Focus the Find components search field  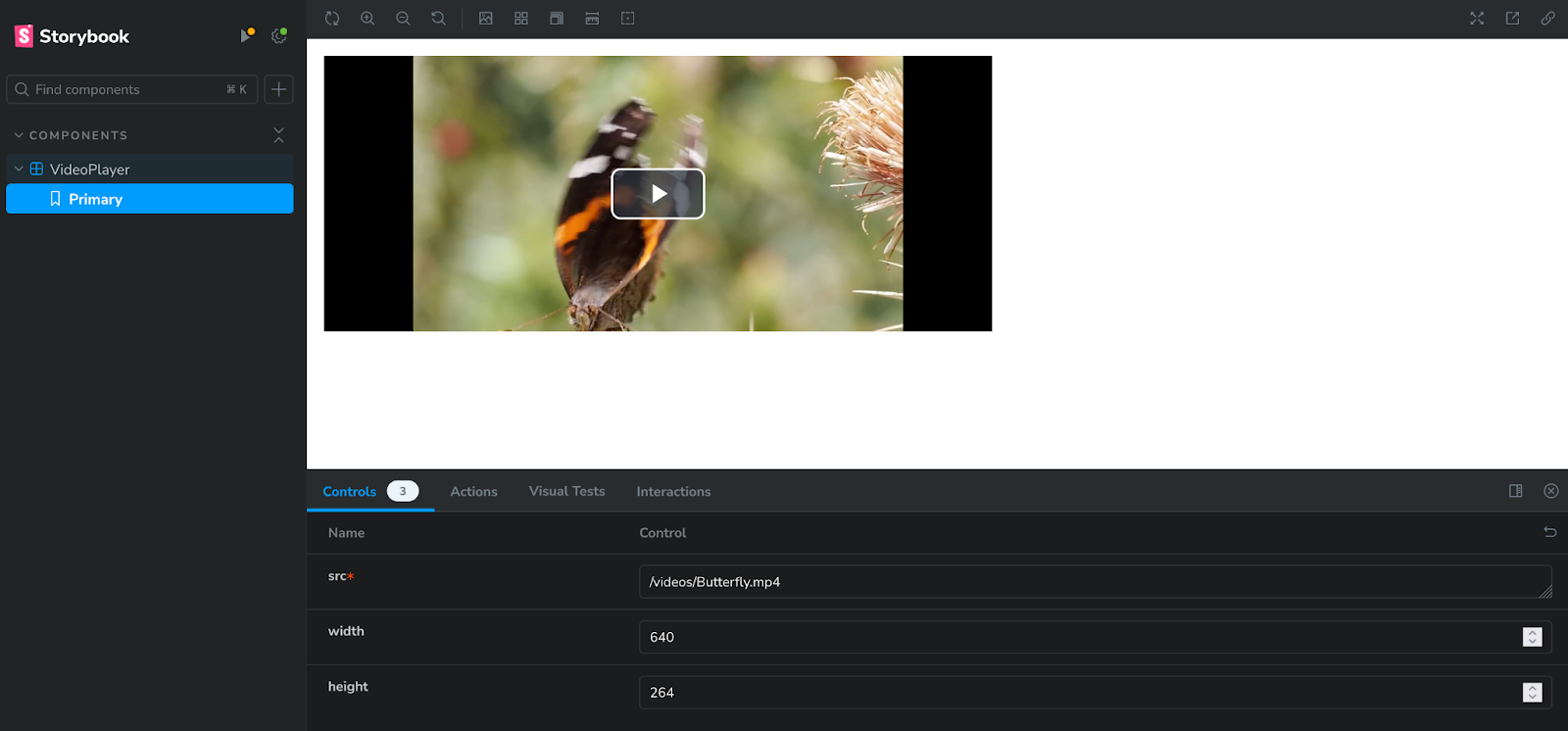pos(132,89)
